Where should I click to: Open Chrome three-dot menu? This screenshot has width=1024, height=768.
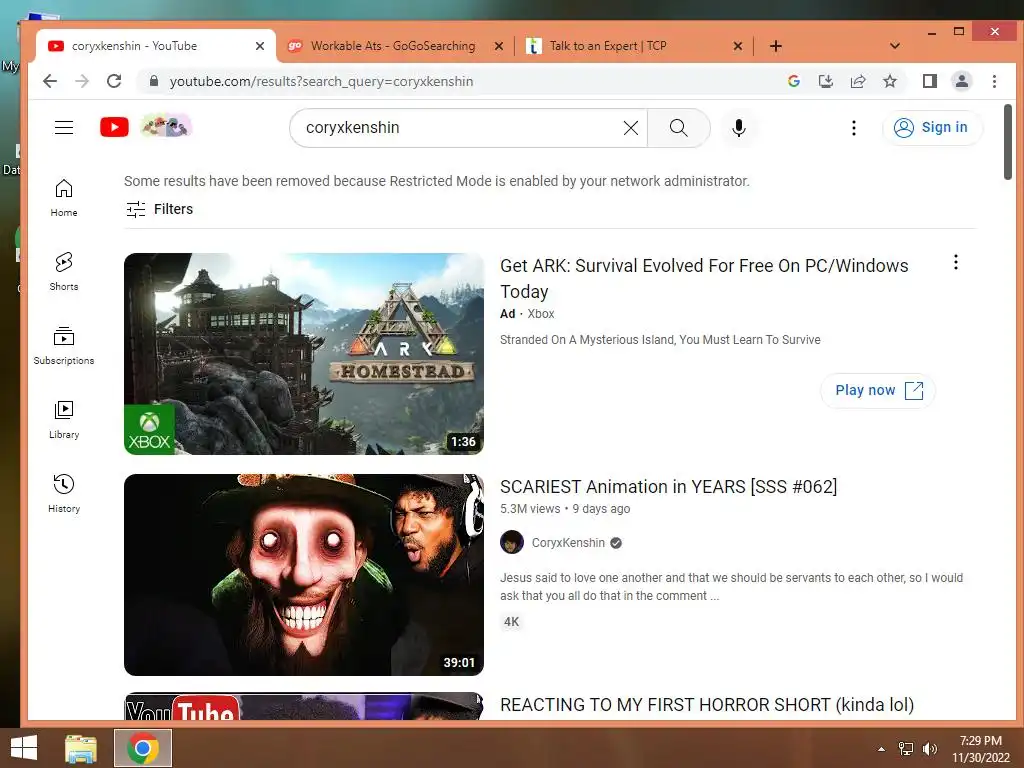pyautogui.click(x=994, y=81)
